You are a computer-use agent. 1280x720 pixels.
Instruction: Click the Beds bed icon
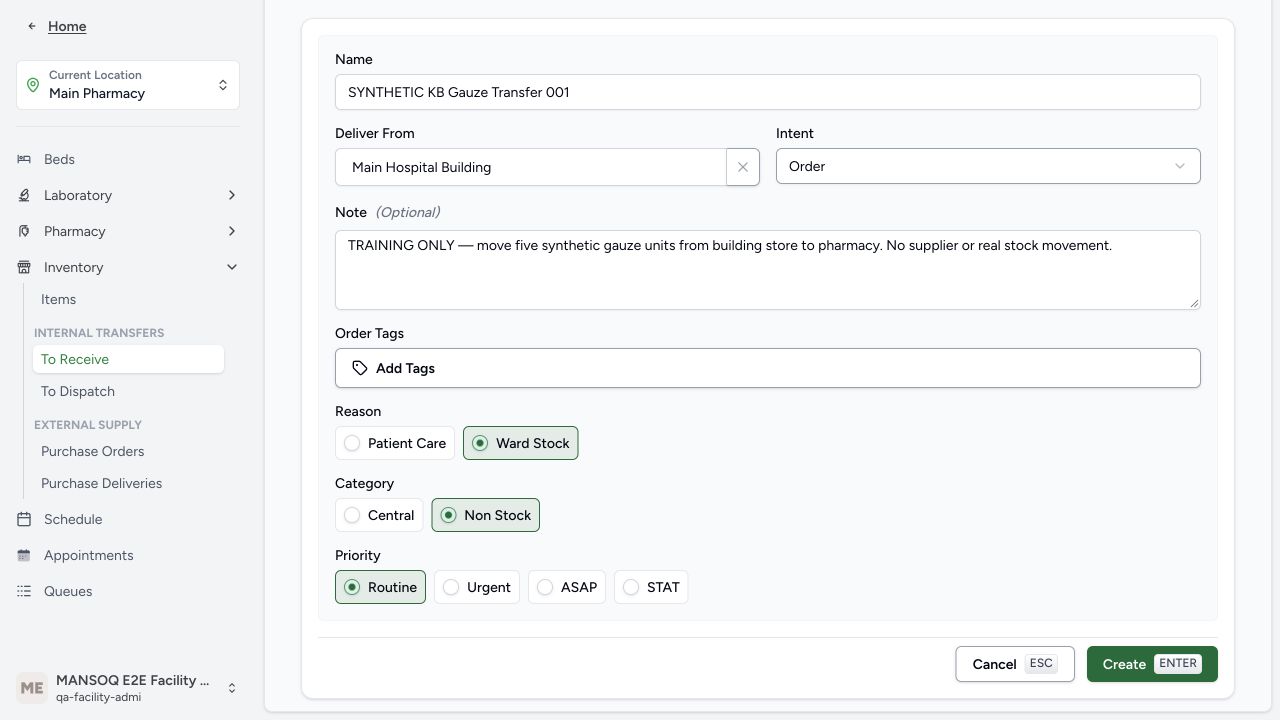click(x=24, y=159)
